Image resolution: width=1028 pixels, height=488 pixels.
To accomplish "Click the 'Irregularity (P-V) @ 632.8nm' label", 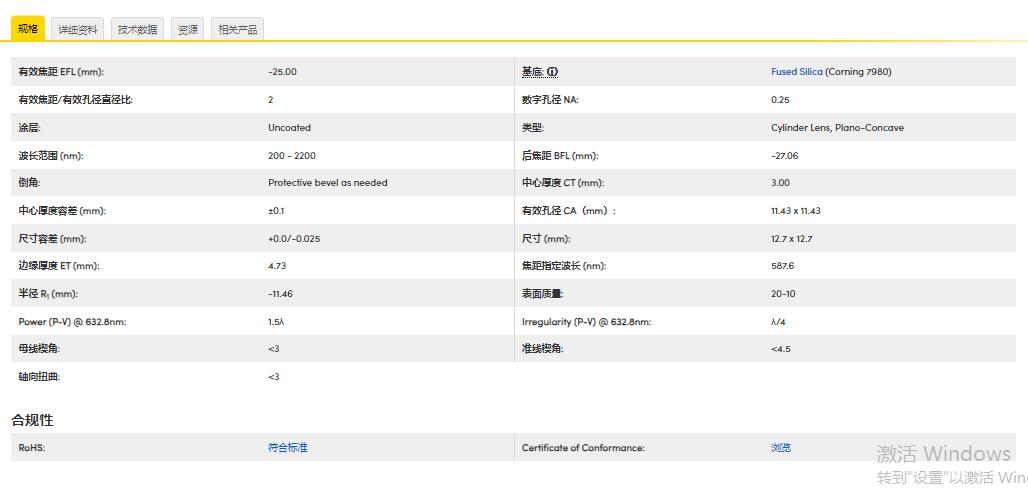I will [x=587, y=322].
